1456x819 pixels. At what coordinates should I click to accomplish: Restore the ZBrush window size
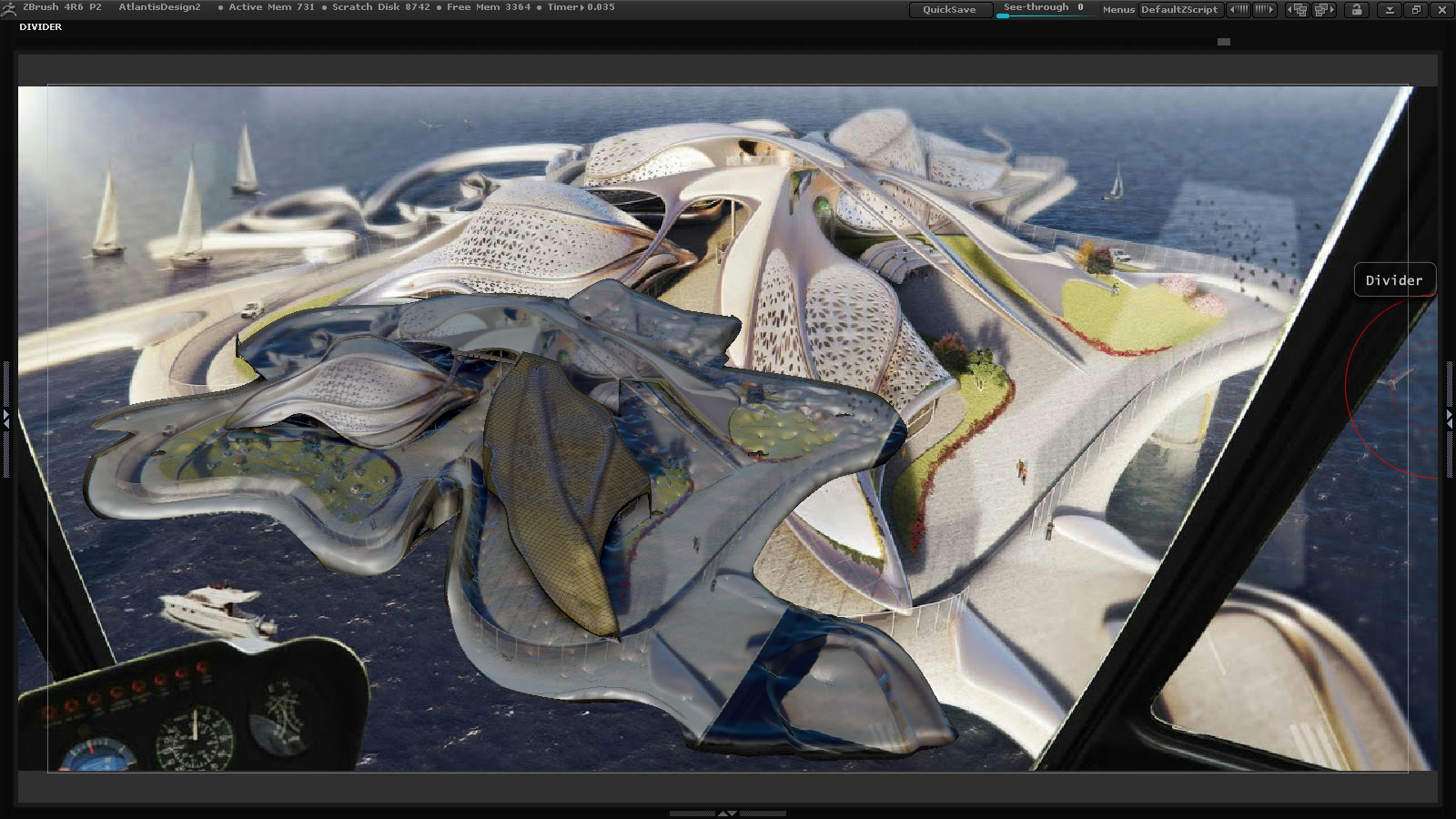coord(1416,9)
